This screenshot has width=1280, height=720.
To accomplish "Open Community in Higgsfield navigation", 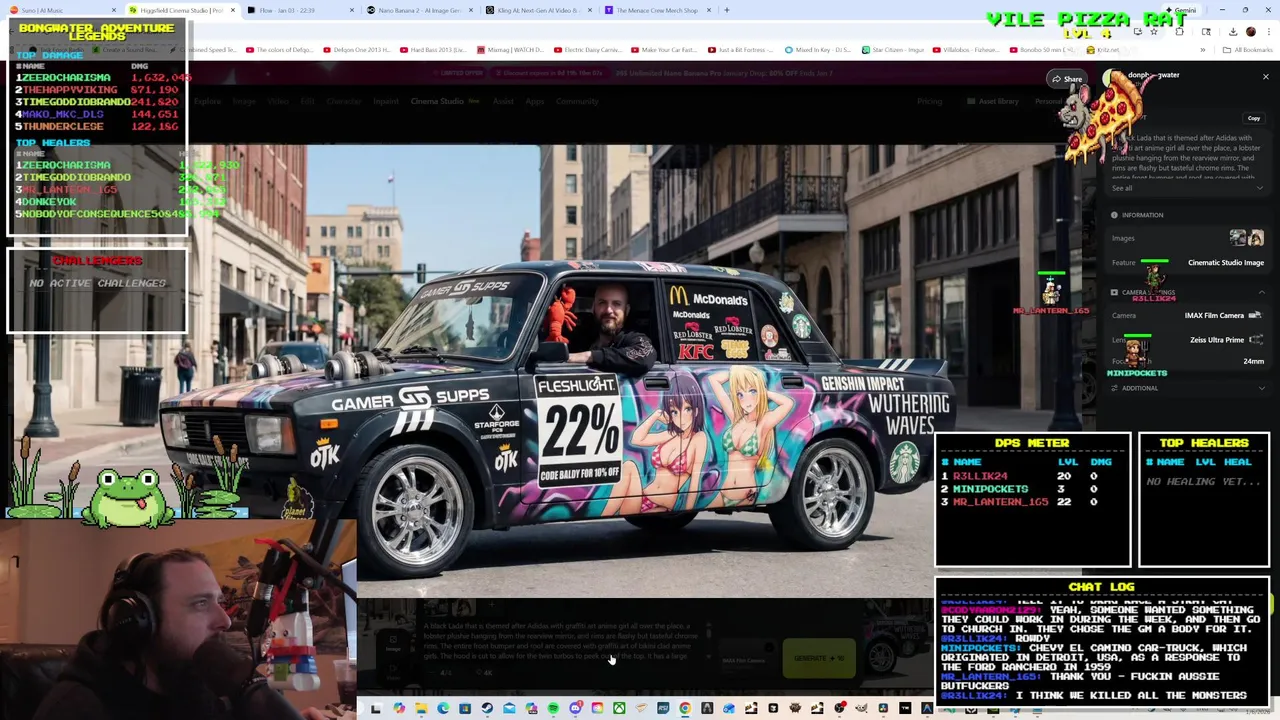I will (577, 101).
